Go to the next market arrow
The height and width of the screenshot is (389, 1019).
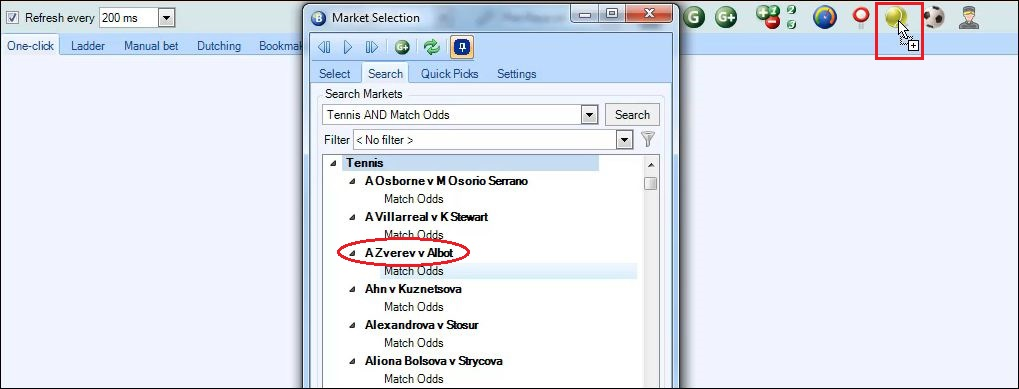click(x=372, y=47)
